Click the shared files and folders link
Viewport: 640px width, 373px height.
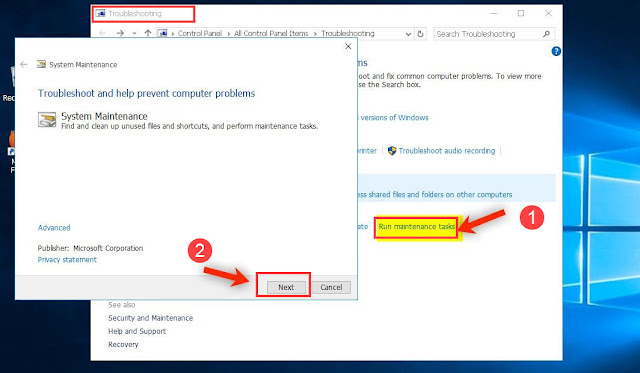tap(435, 195)
